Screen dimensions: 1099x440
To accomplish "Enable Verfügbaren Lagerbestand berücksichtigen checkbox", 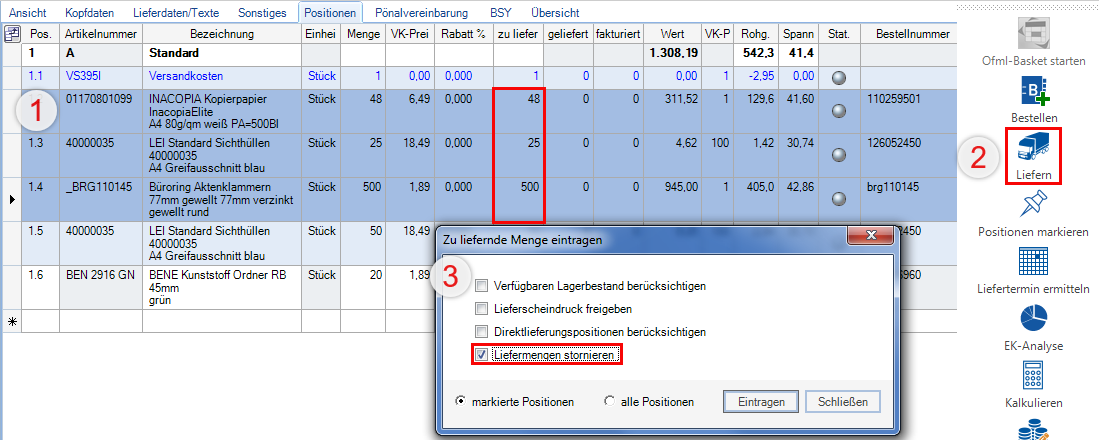I will point(482,286).
